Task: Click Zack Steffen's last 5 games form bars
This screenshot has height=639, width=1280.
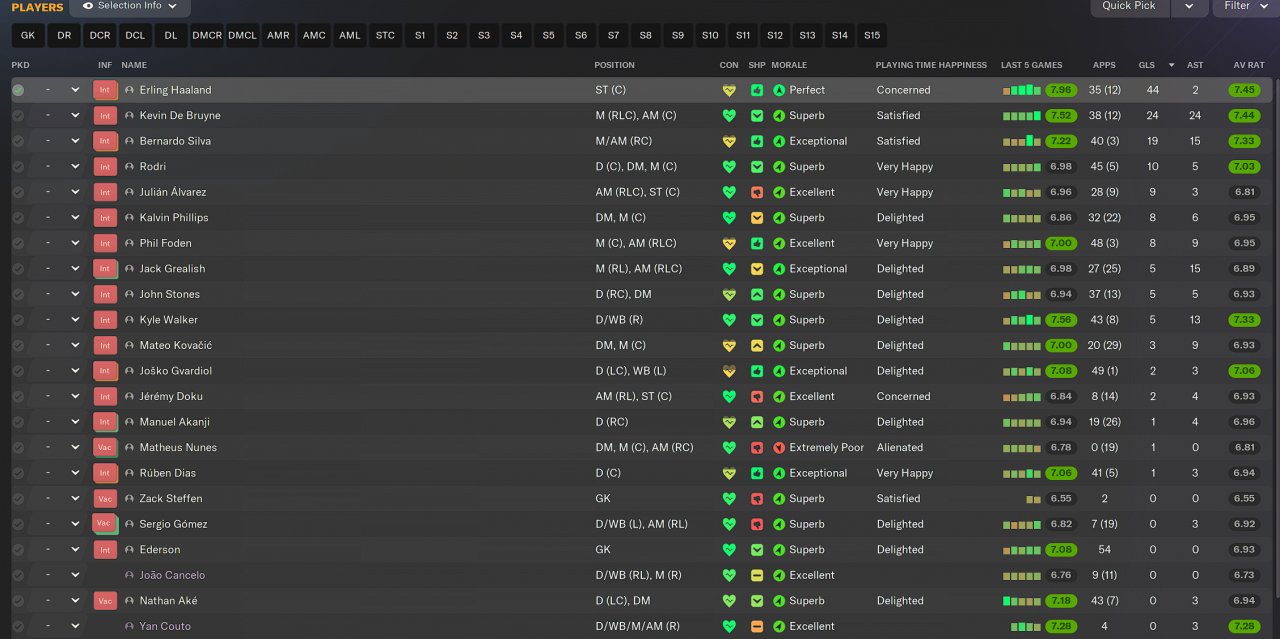Action: [1033, 499]
